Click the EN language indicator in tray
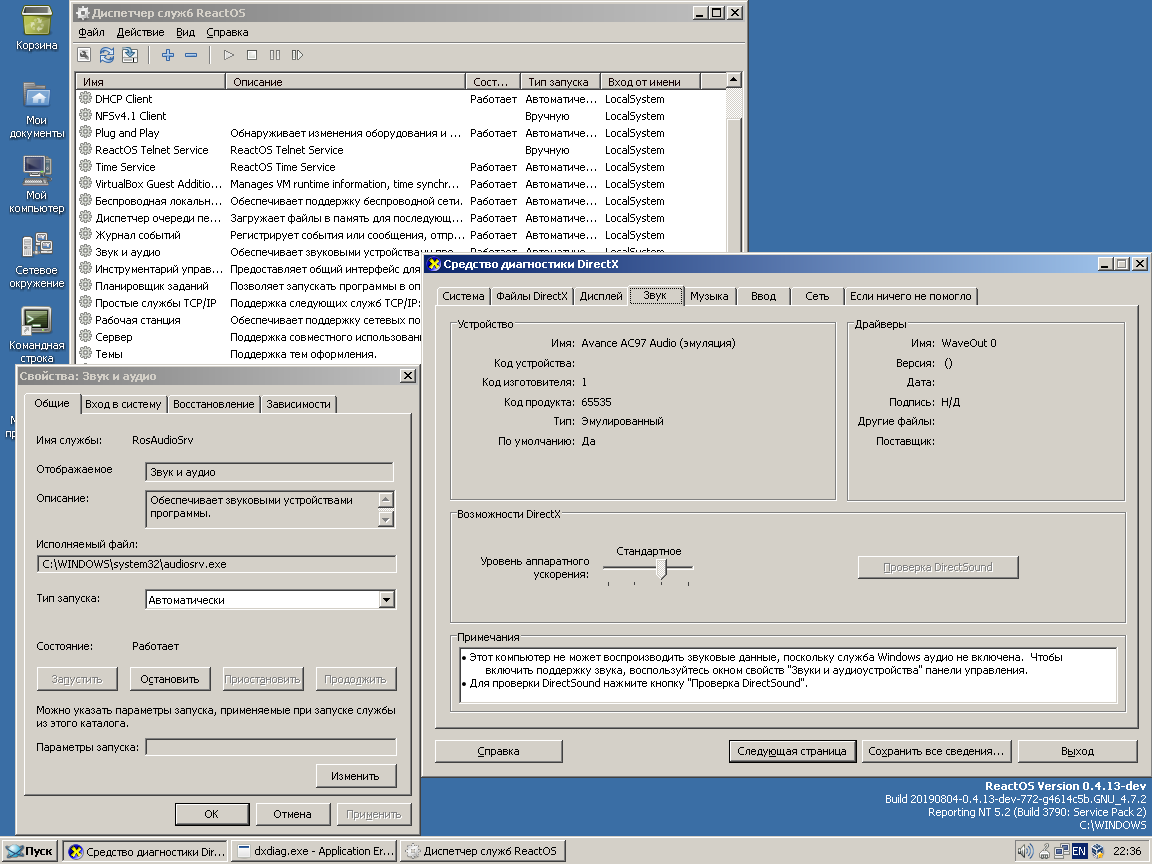1152x864 pixels. pyautogui.click(x=1079, y=852)
